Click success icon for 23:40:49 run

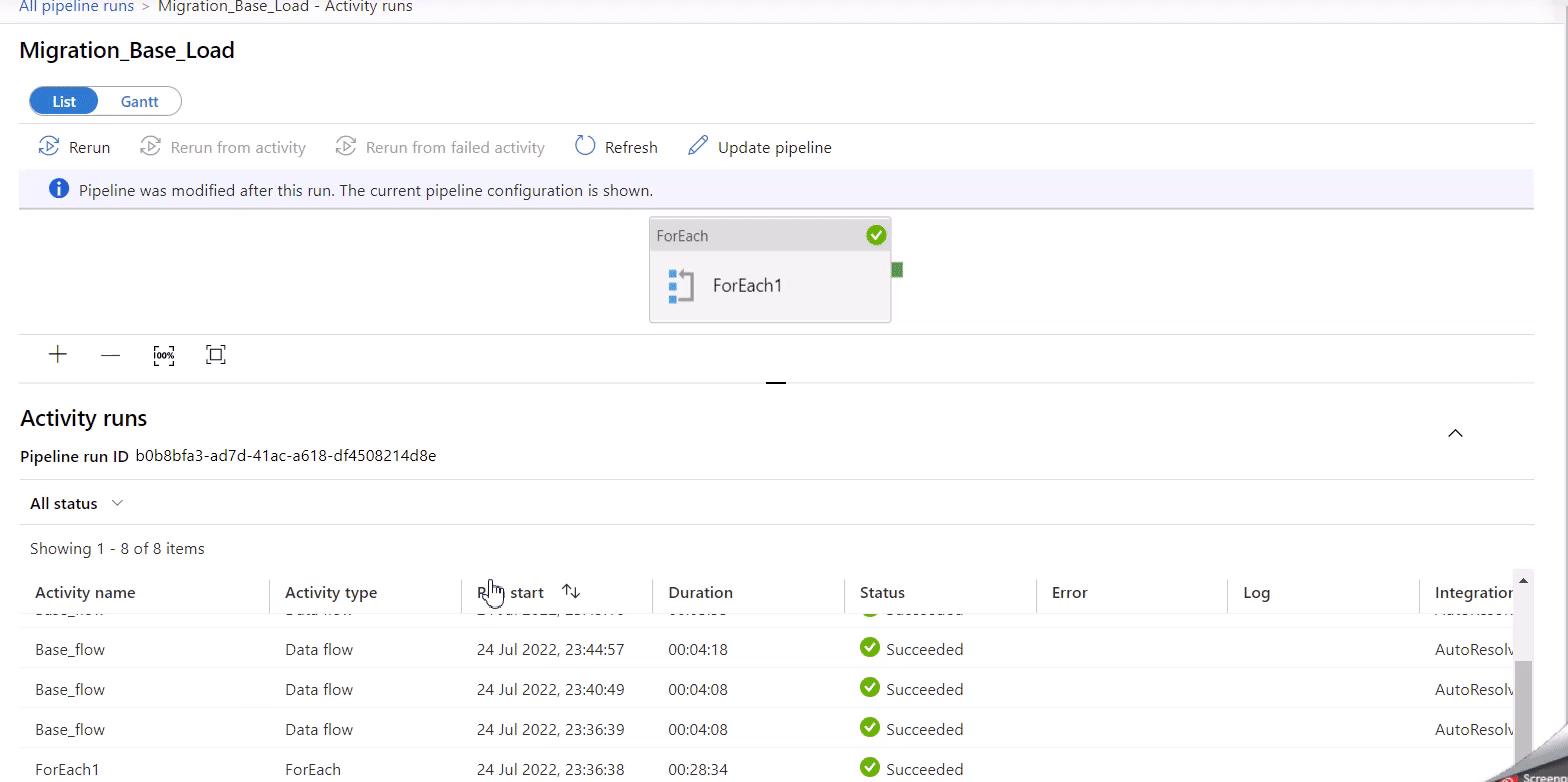(x=869, y=687)
